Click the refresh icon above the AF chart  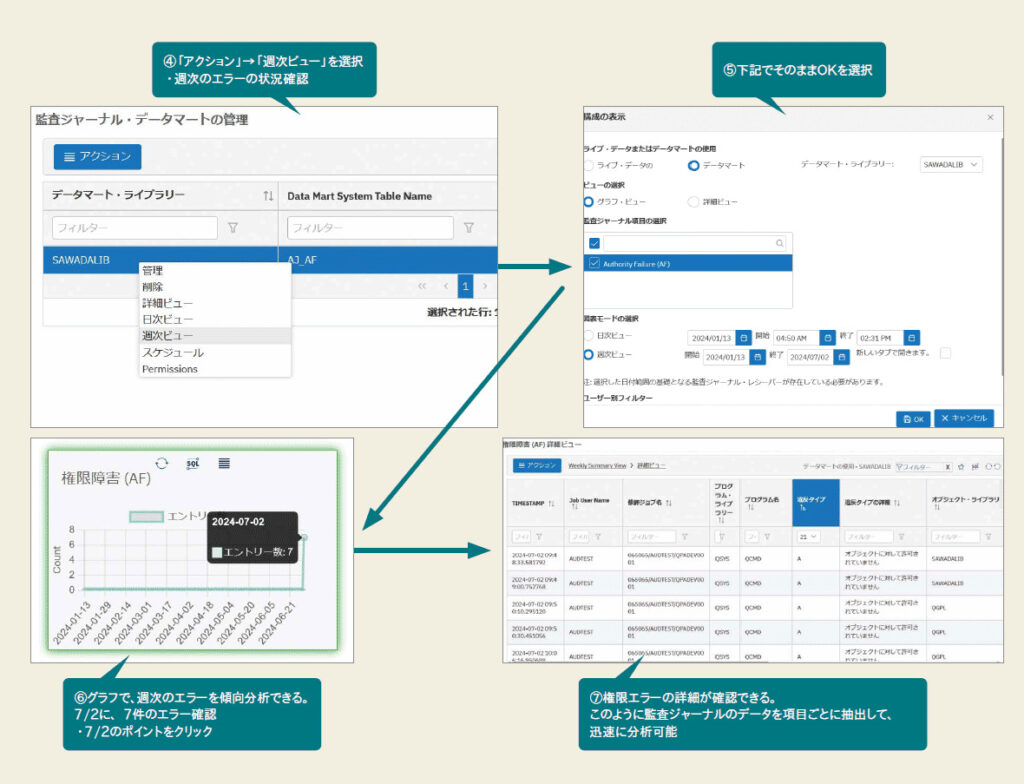(x=162, y=463)
